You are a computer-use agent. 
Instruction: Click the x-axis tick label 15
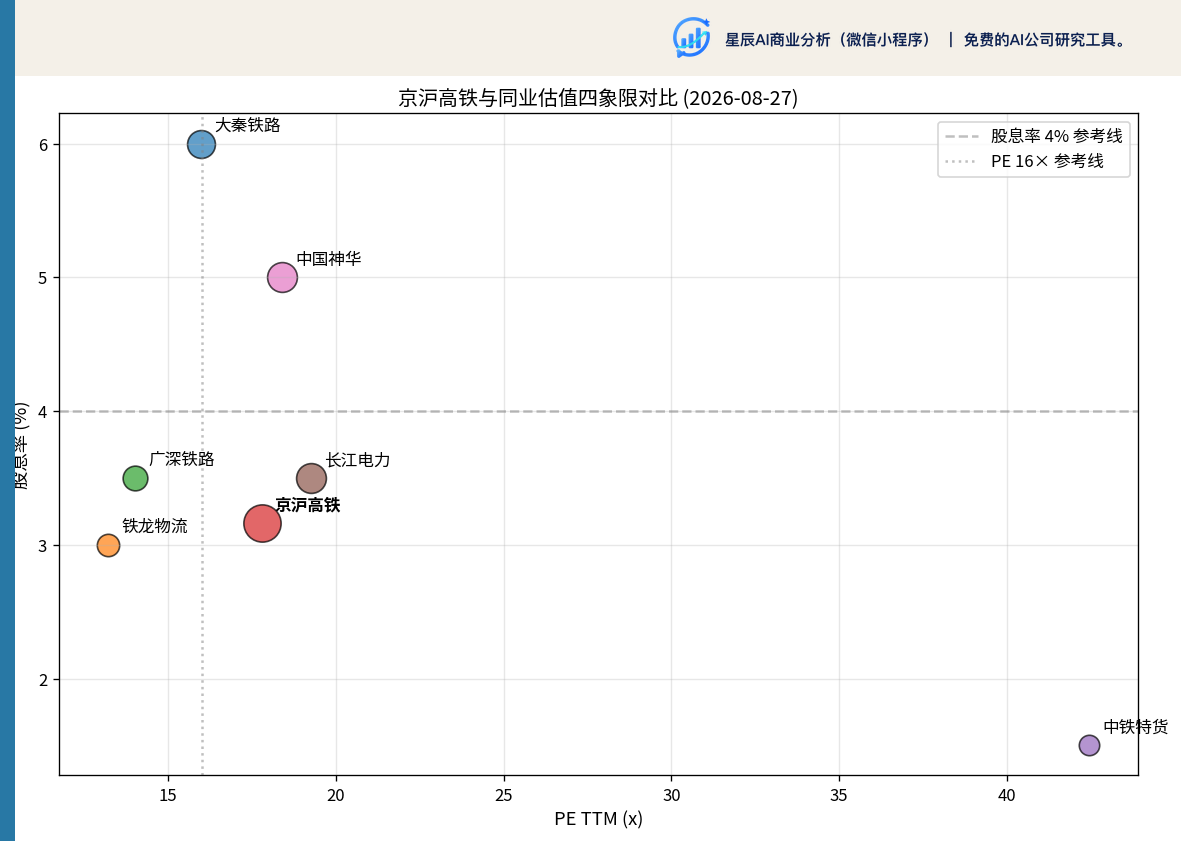tap(168, 795)
